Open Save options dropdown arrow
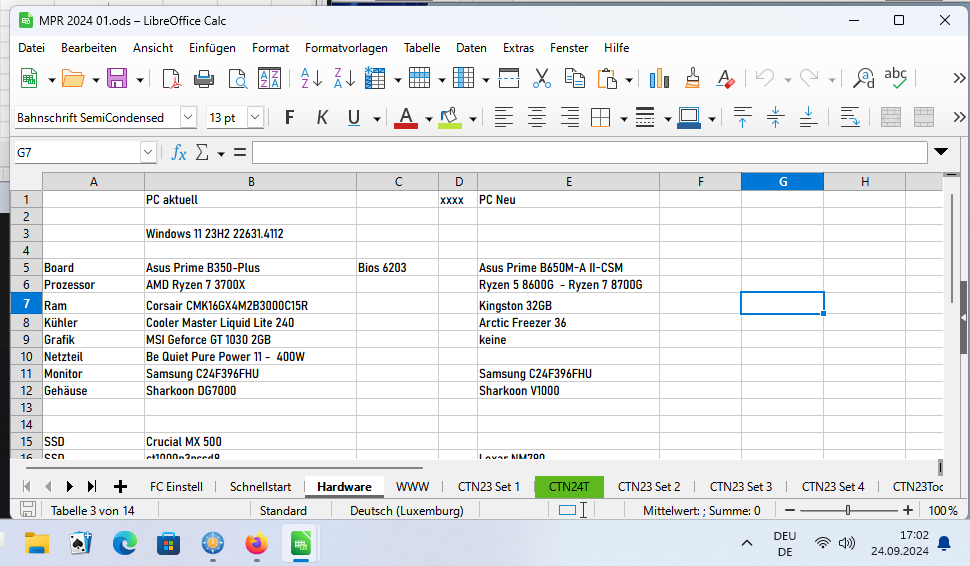970x566 pixels. pos(140,80)
